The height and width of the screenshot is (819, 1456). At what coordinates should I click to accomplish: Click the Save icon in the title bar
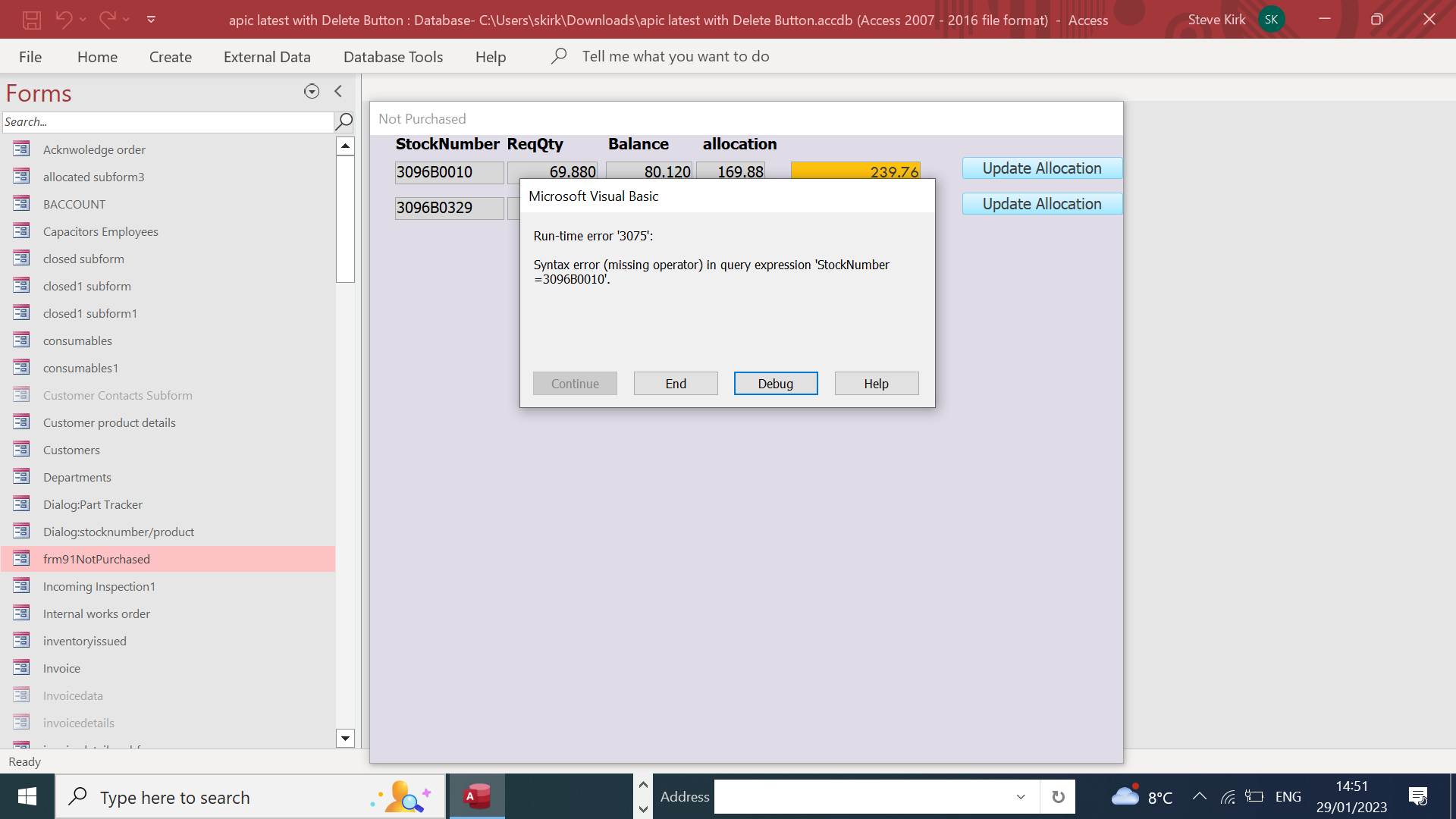click(31, 20)
